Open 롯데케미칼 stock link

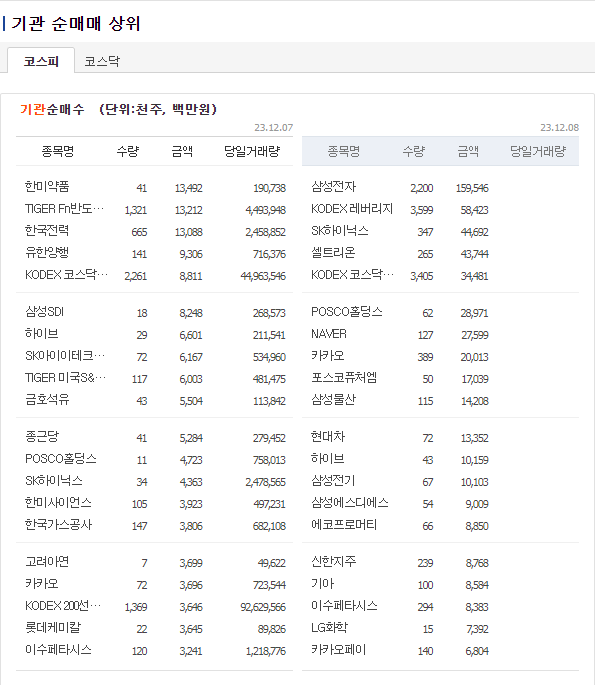53,627
